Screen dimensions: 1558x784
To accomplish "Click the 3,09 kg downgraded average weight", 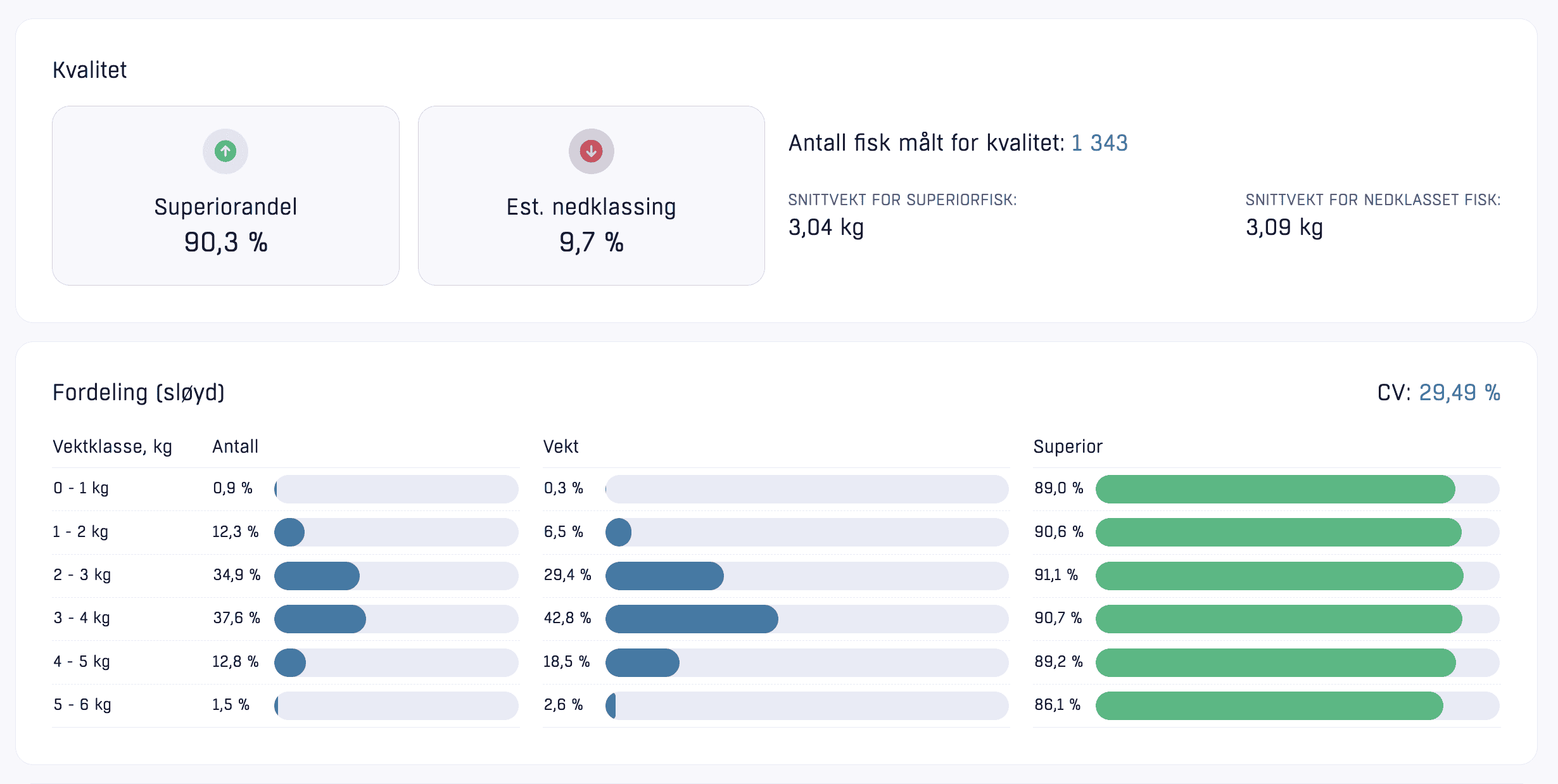I will (1284, 227).
